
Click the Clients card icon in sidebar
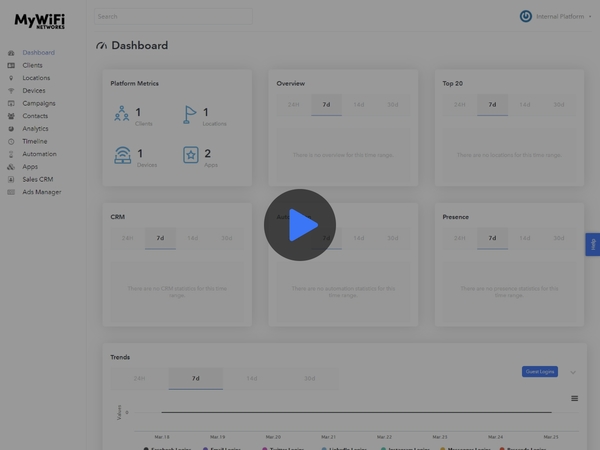[x=11, y=65]
